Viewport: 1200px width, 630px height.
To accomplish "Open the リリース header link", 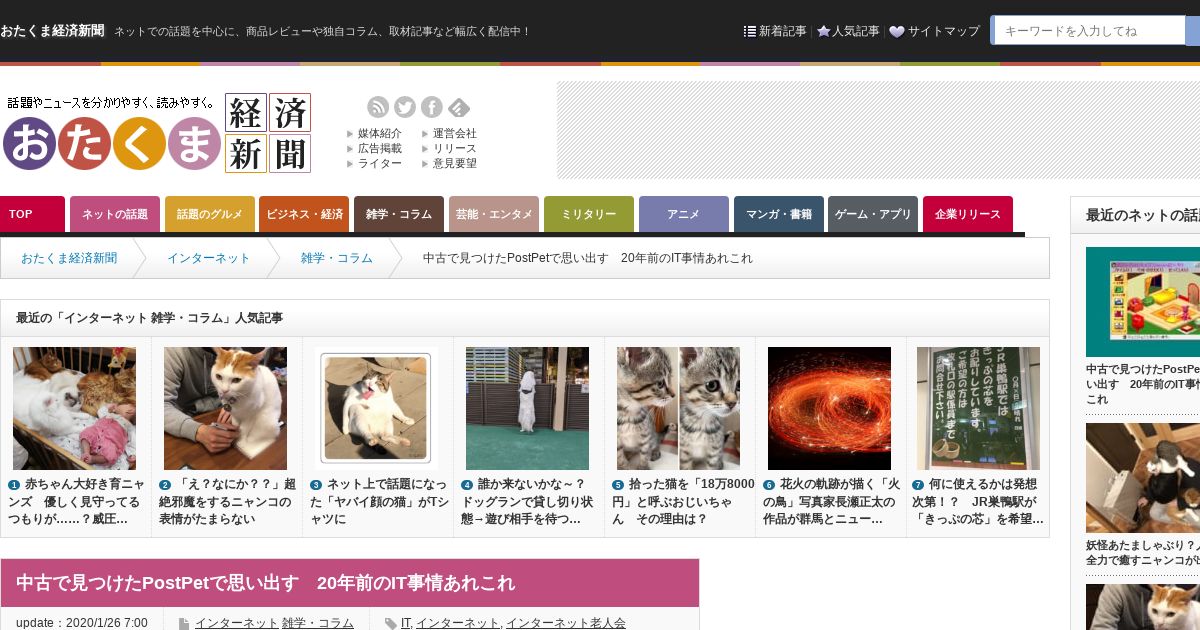I will click(x=455, y=148).
